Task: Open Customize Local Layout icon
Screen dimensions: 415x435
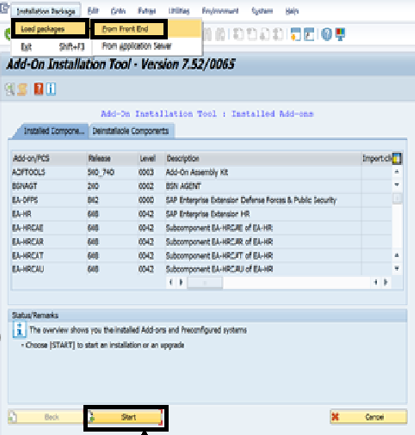Action: click(340, 34)
